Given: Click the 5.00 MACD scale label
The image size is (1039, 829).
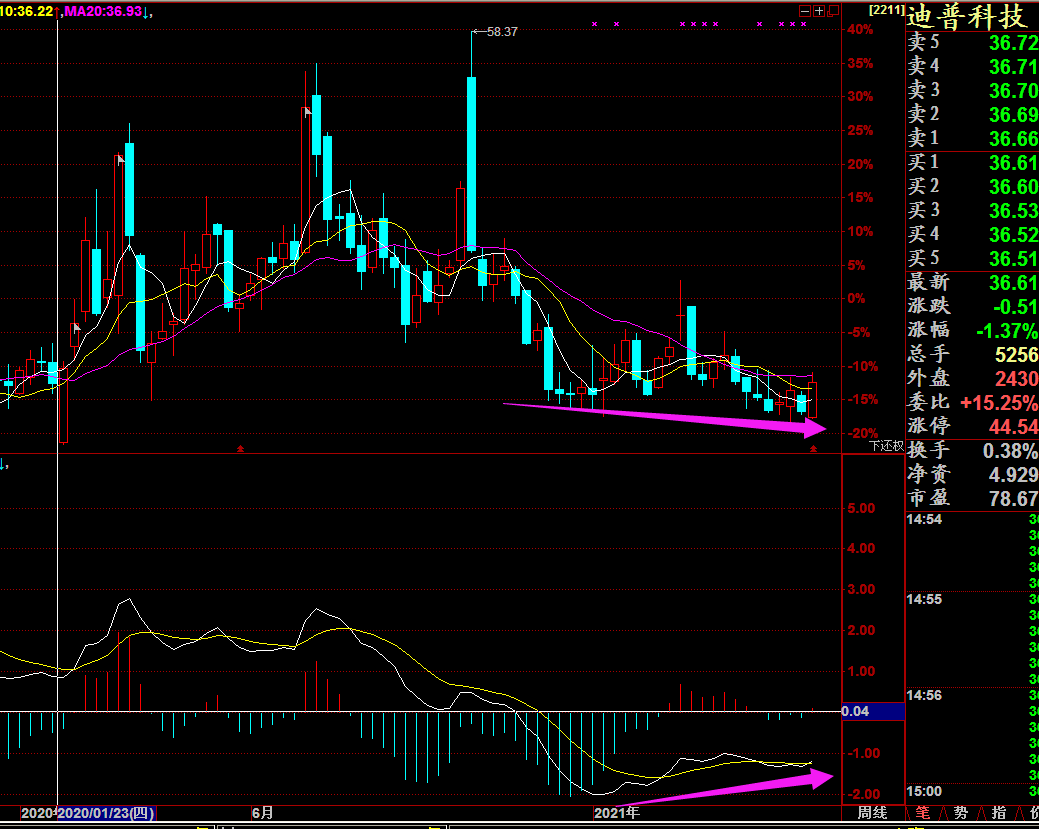Looking at the screenshot, I should [861, 508].
